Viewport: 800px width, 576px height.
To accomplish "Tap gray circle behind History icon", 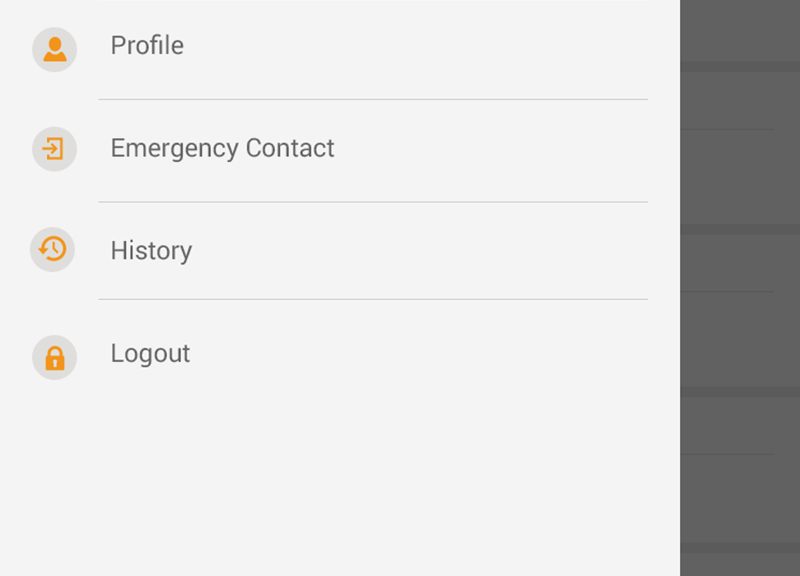I will tap(53, 249).
